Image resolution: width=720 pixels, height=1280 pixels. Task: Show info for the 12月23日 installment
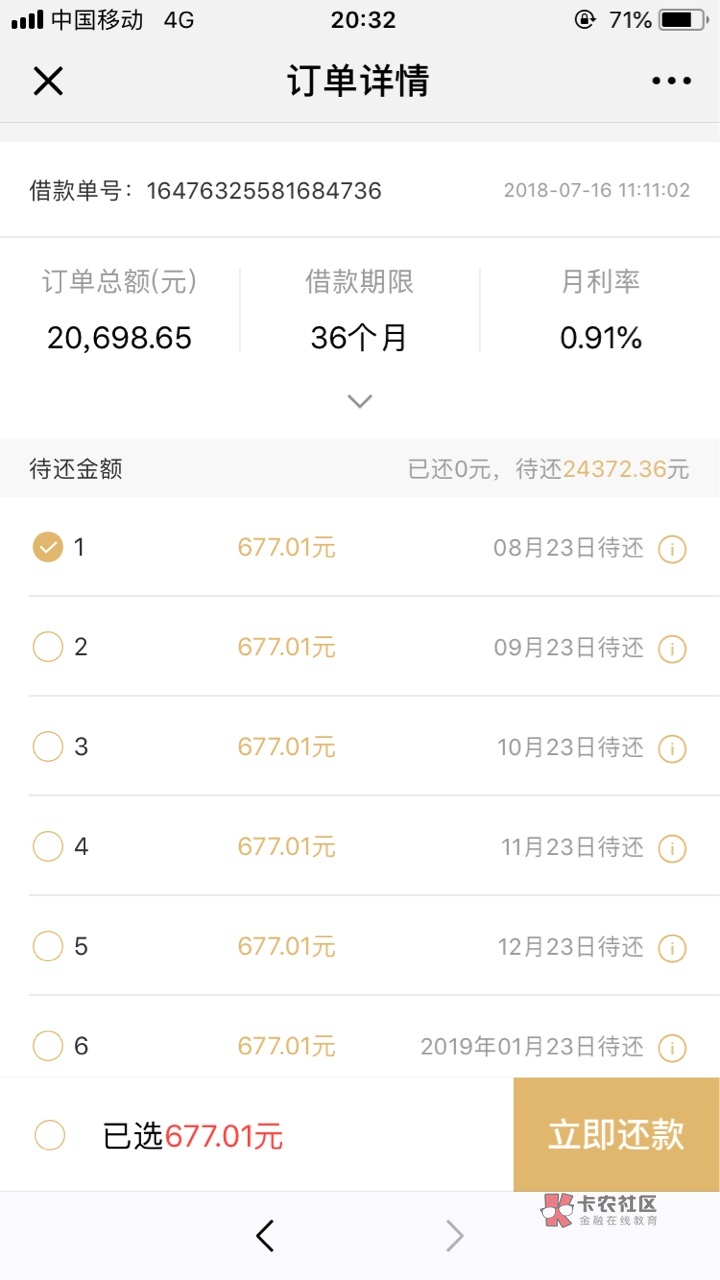[672, 948]
